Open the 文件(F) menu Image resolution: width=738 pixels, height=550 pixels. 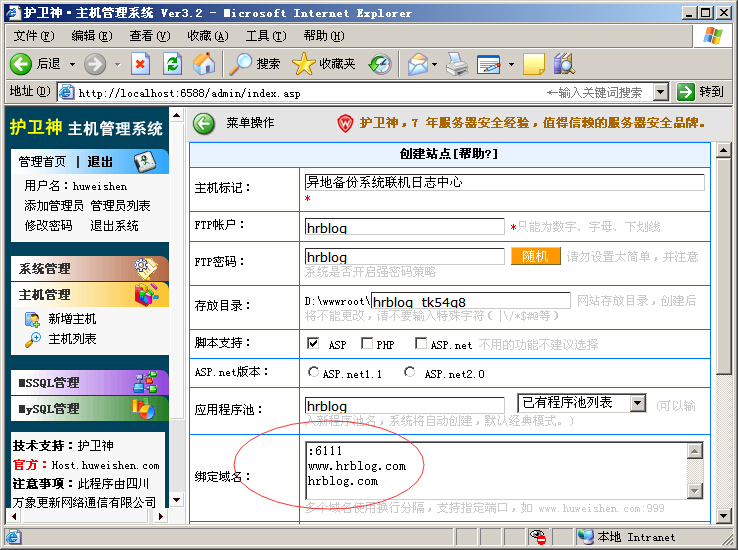pos(33,36)
